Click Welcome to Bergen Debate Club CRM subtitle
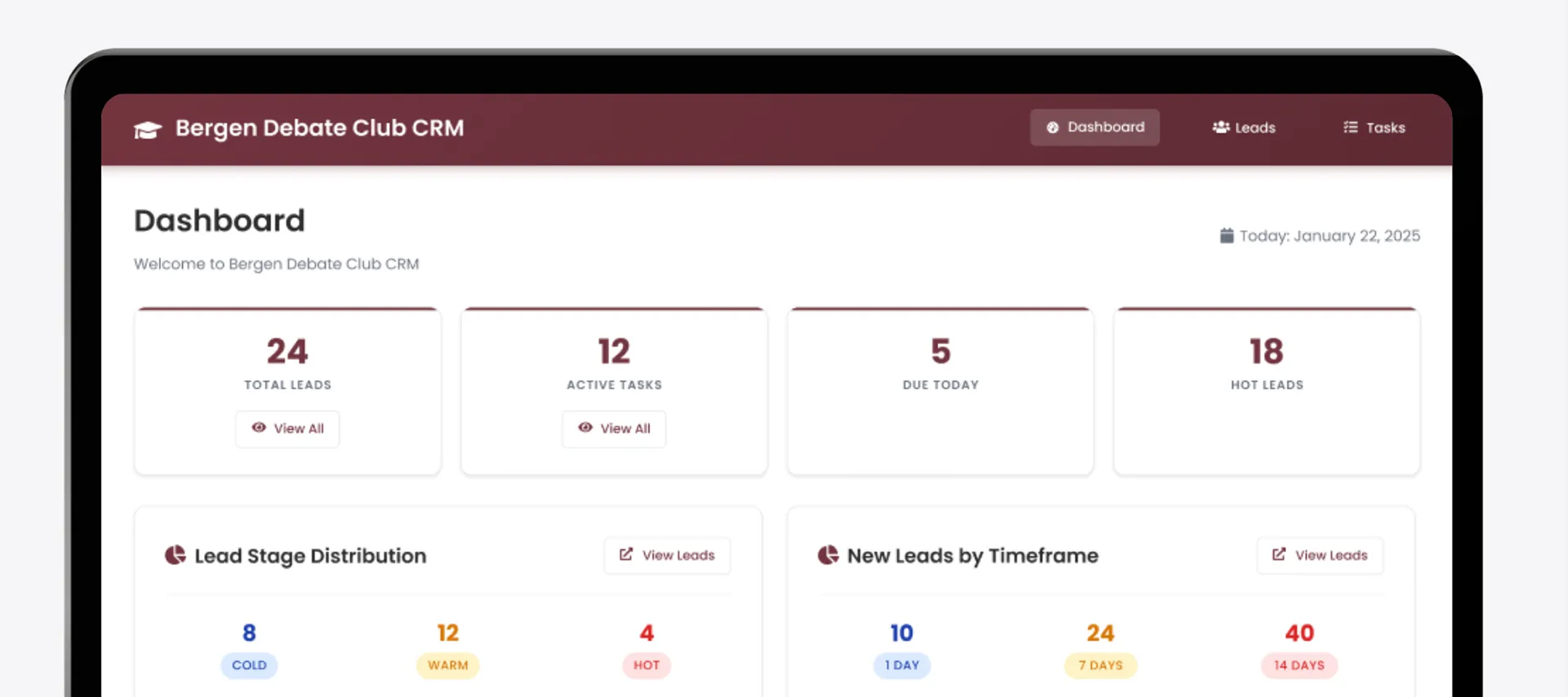 click(277, 264)
